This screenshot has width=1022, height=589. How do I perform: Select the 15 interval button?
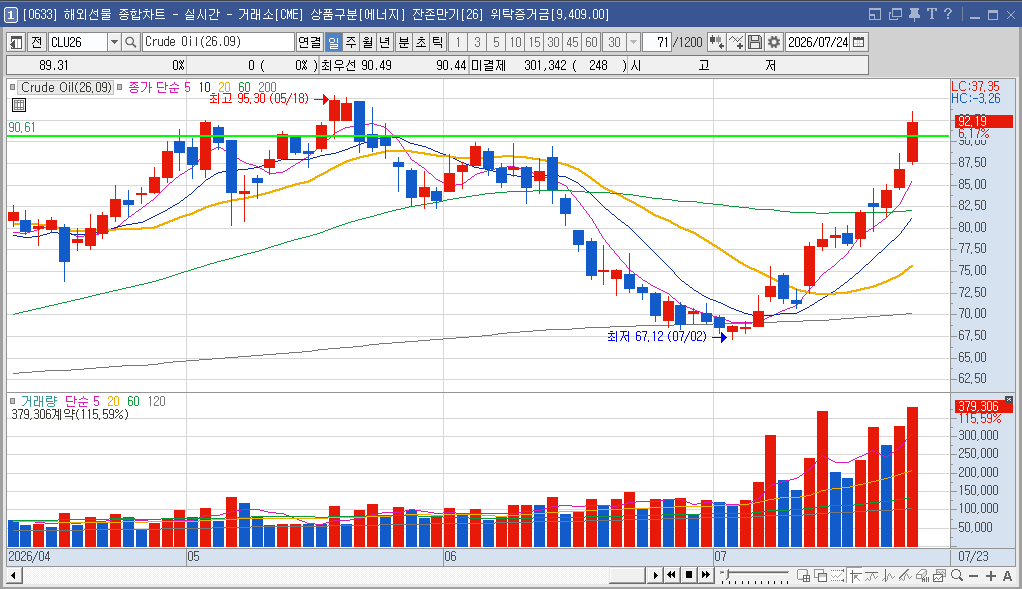click(534, 42)
